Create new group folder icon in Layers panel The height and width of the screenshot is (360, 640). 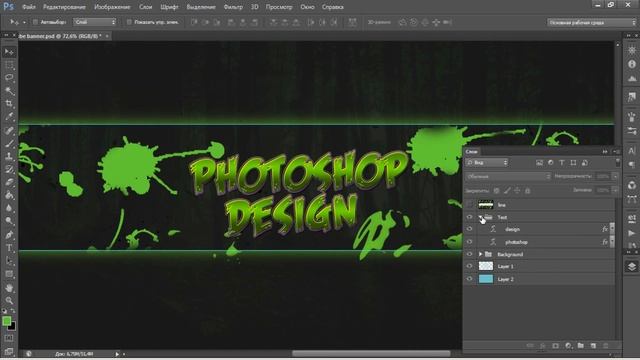tap(580, 346)
